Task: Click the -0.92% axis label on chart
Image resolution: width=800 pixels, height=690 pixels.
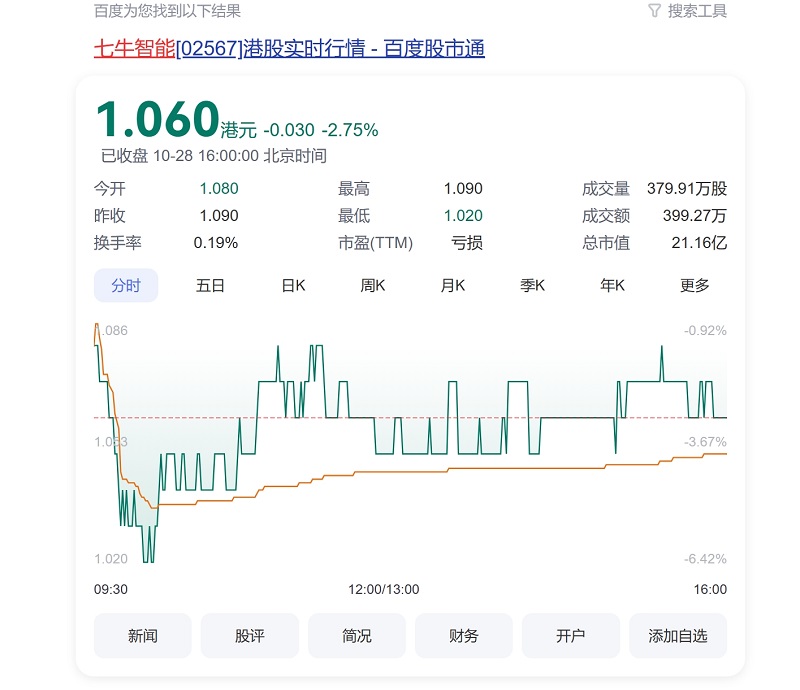Action: tap(705, 331)
